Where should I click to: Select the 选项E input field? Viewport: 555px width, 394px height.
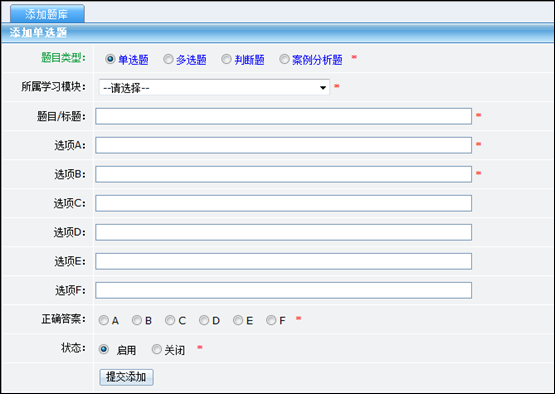tap(284, 262)
